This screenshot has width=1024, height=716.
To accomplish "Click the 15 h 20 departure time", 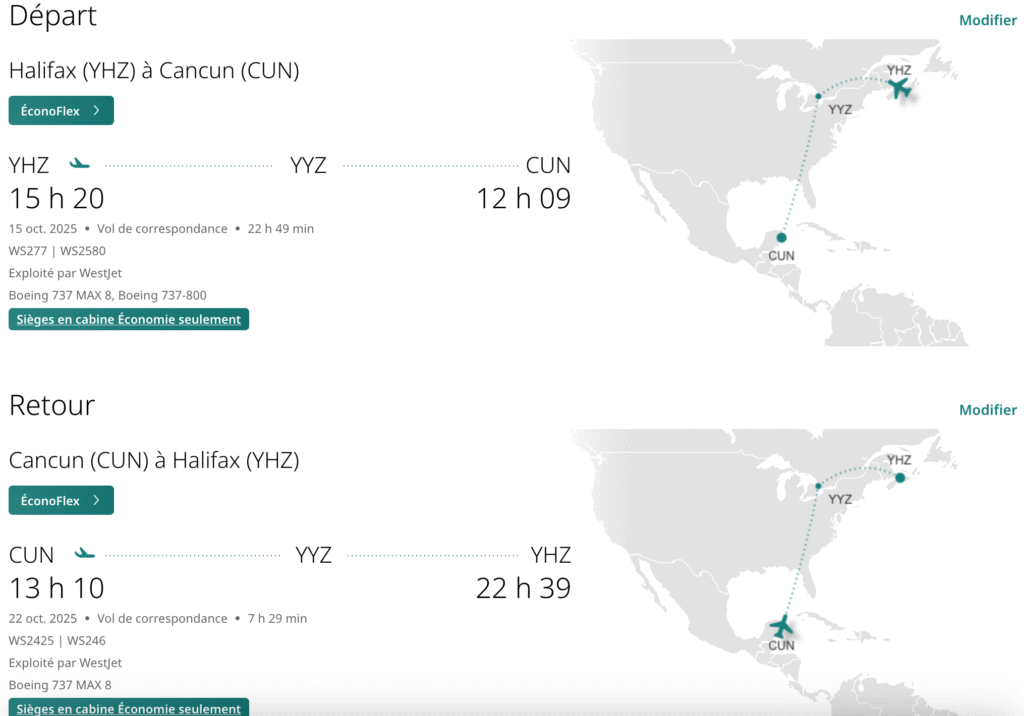I will click(57, 198).
